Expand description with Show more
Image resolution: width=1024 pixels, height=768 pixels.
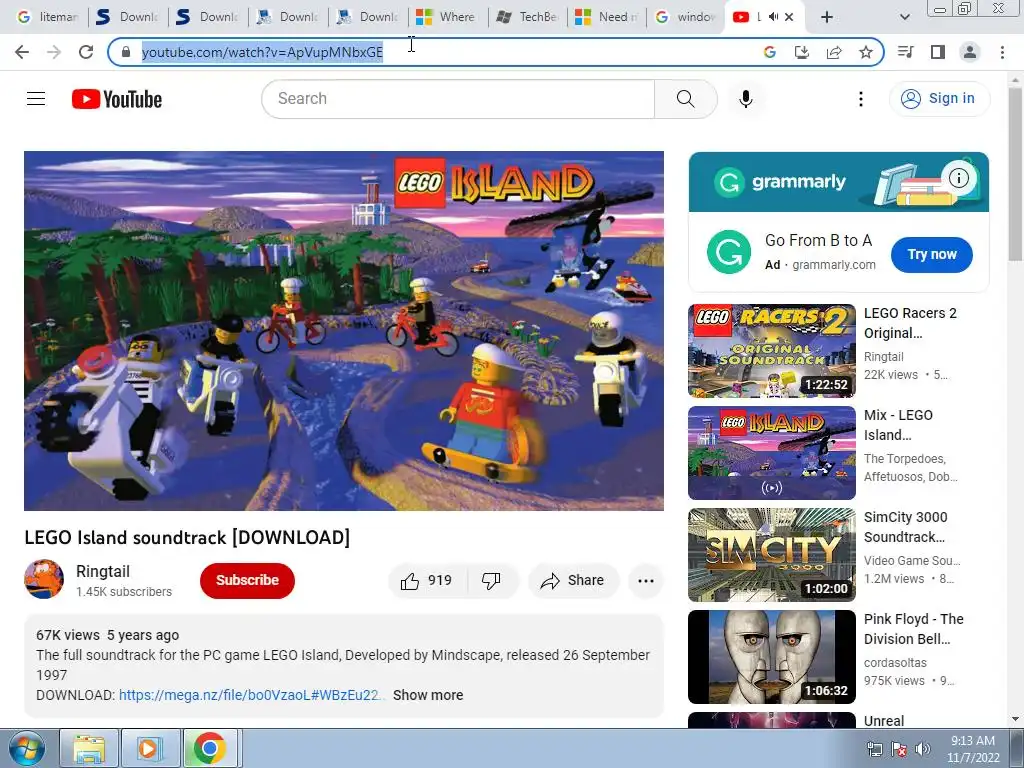(428, 695)
